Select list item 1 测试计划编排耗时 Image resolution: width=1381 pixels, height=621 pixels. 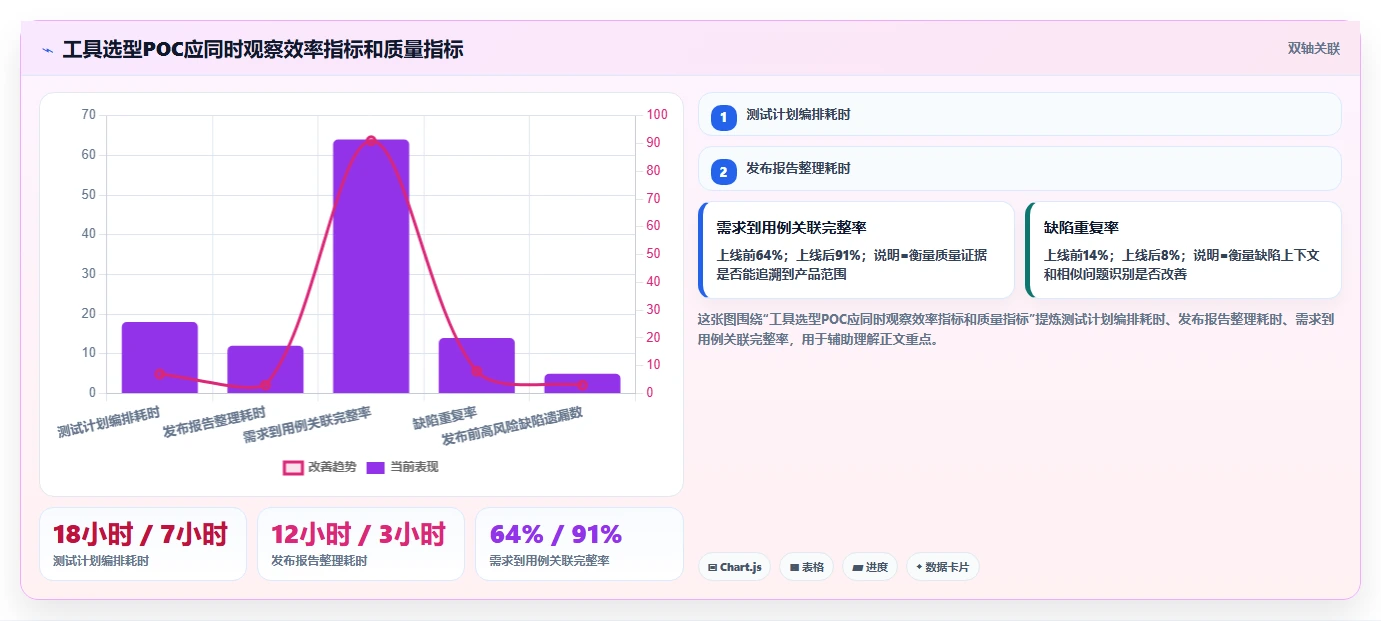(x=1019, y=114)
